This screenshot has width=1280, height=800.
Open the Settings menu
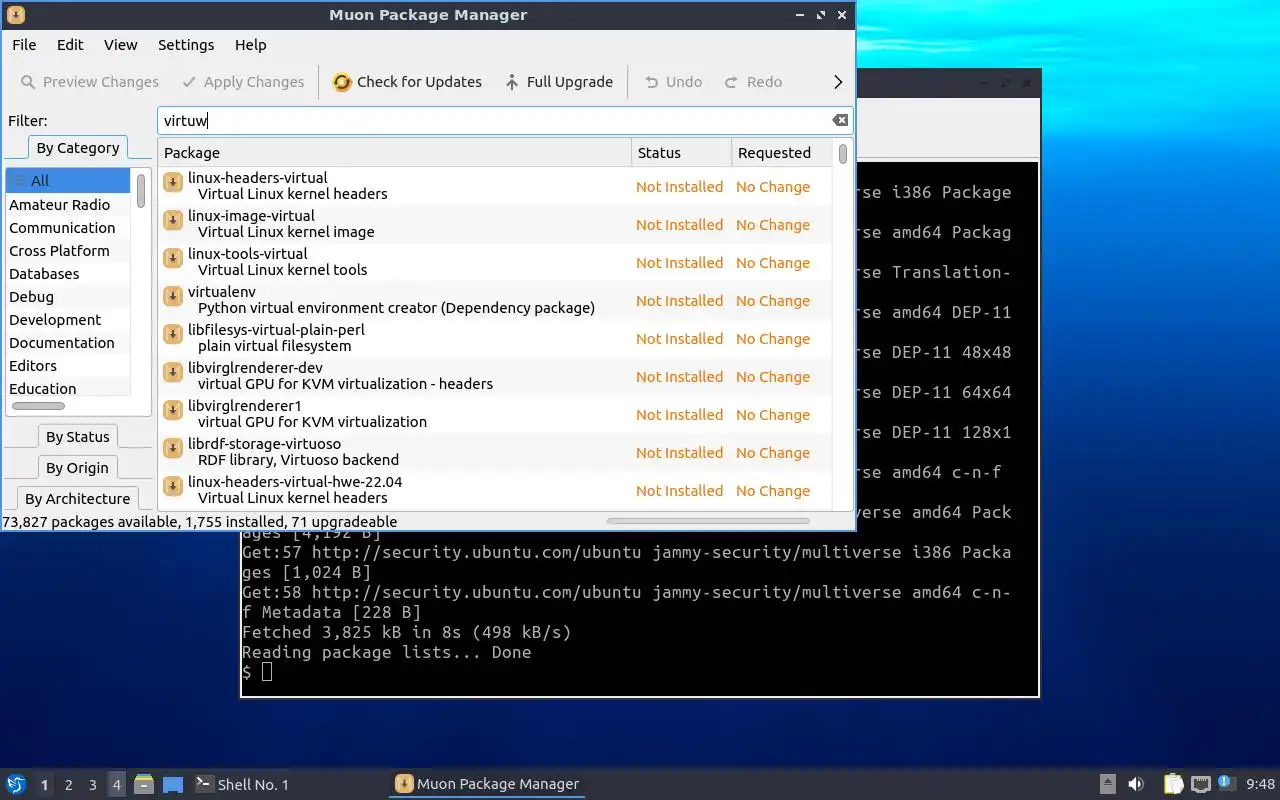pos(186,44)
